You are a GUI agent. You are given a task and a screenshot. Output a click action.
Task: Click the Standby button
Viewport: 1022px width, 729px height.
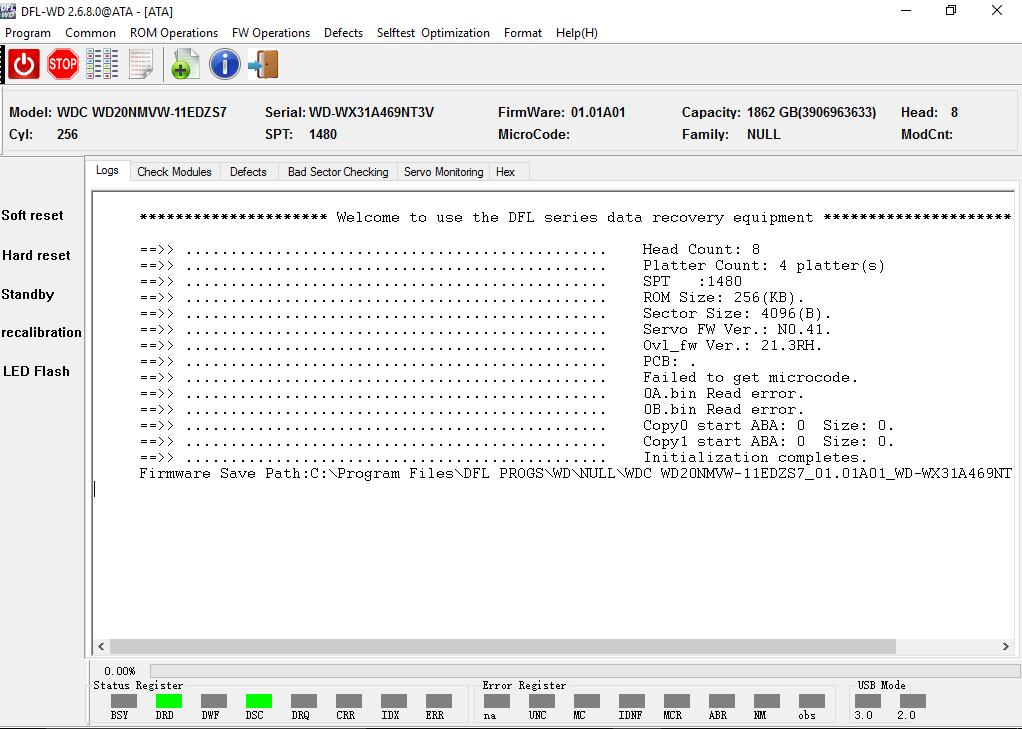(x=27, y=294)
